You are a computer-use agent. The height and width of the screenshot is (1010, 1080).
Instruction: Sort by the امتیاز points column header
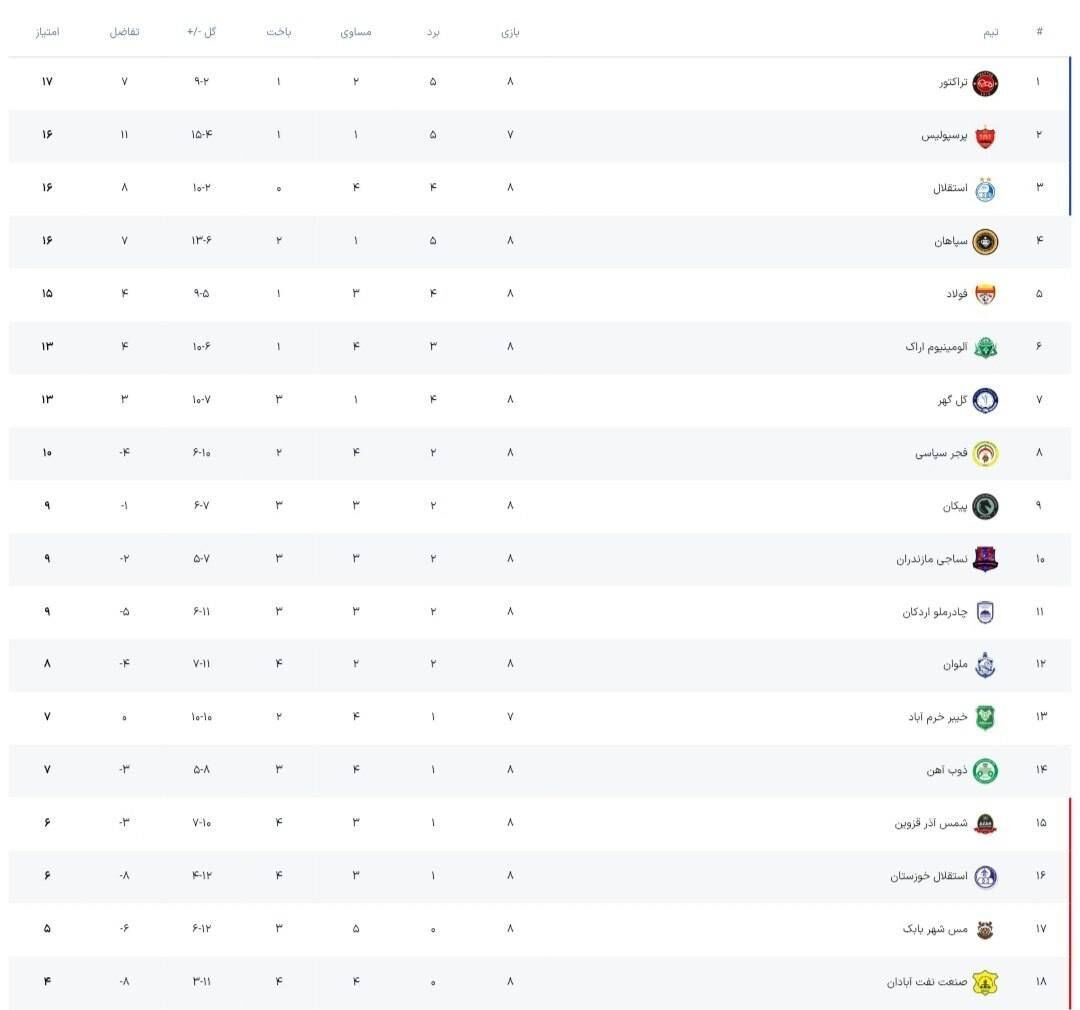(x=48, y=32)
